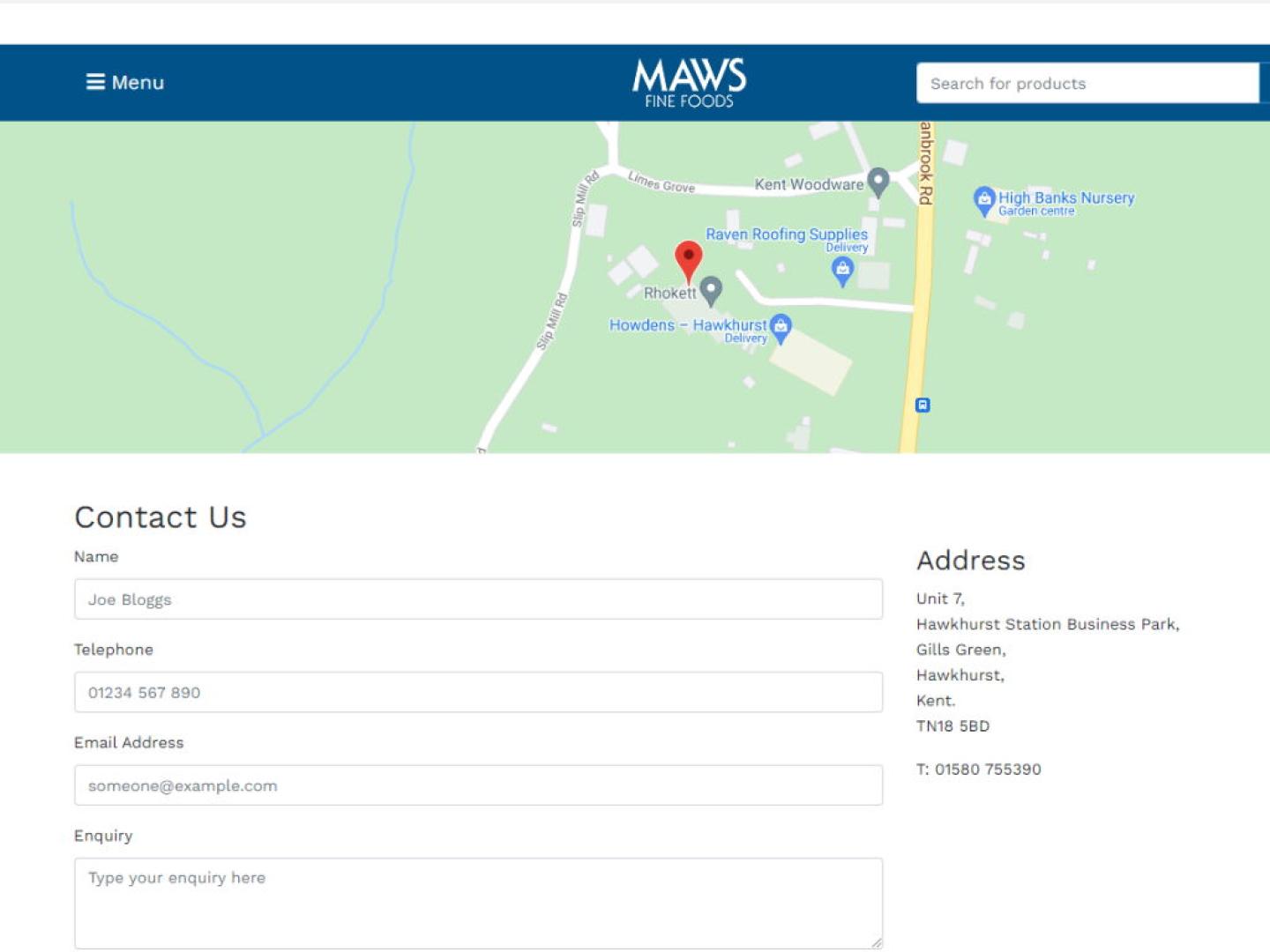Click the Howdens Hawkhurst delivery pin
Screen dimensions: 1270x952
click(x=781, y=325)
